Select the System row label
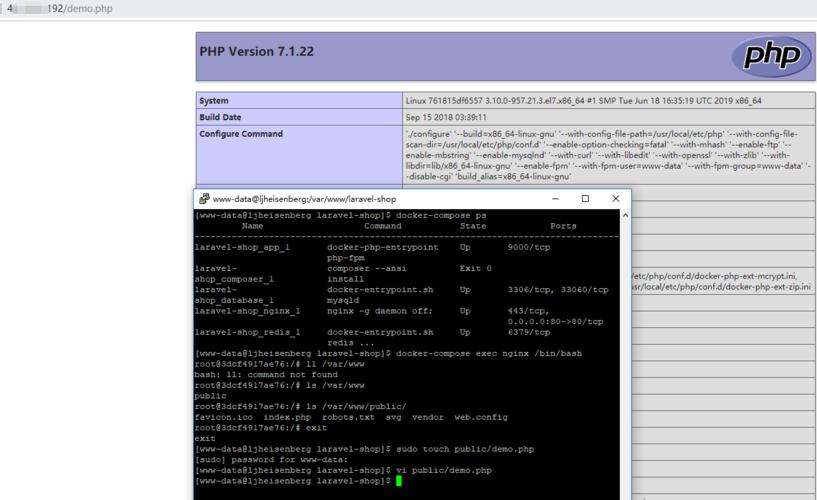The width and height of the screenshot is (817, 500). (x=214, y=101)
